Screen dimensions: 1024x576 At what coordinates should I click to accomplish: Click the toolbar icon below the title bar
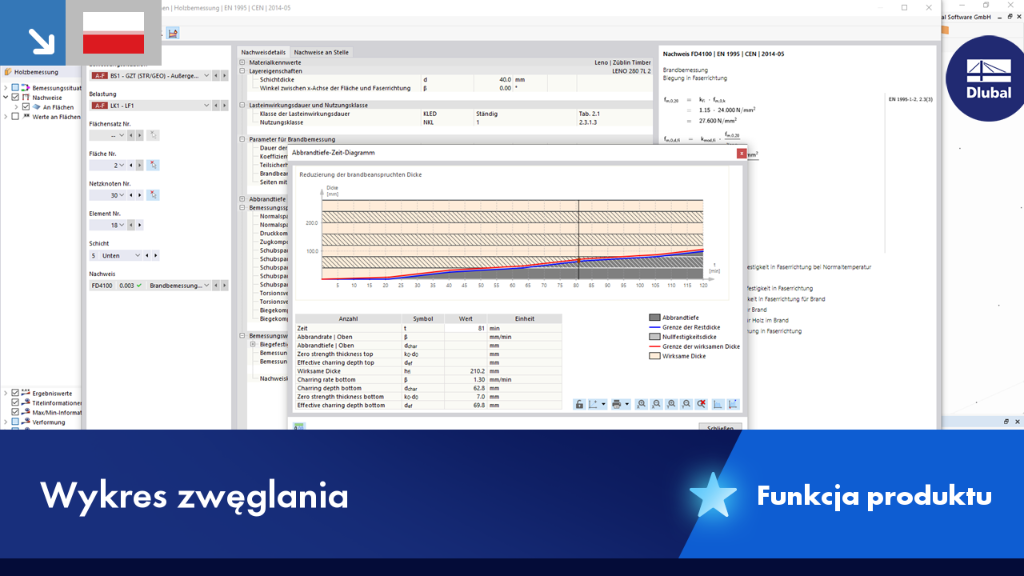pos(172,33)
